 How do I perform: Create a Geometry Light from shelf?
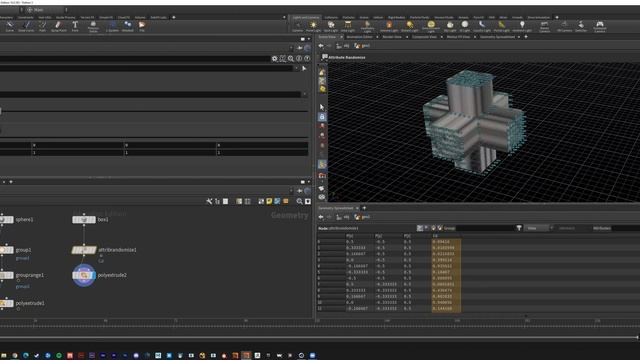[x=367, y=27]
